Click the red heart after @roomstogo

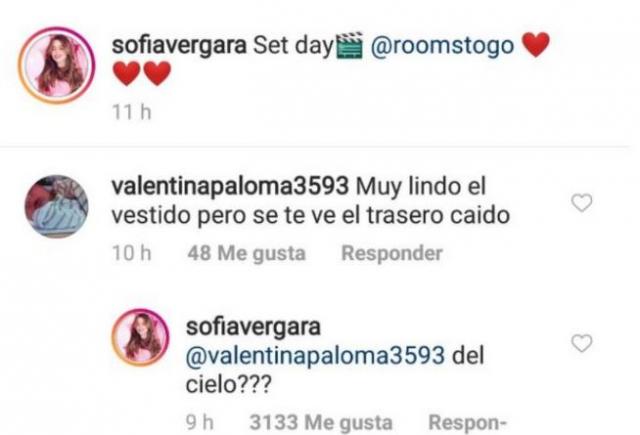coord(536,44)
